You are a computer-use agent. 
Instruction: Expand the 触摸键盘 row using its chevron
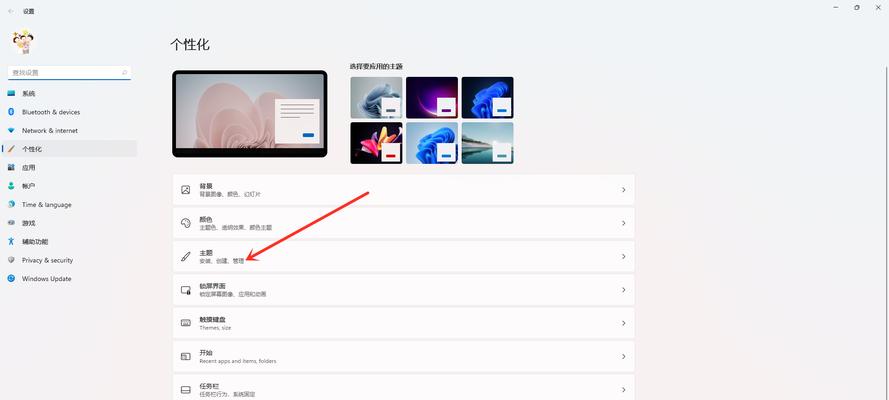(x=623, y=323)
